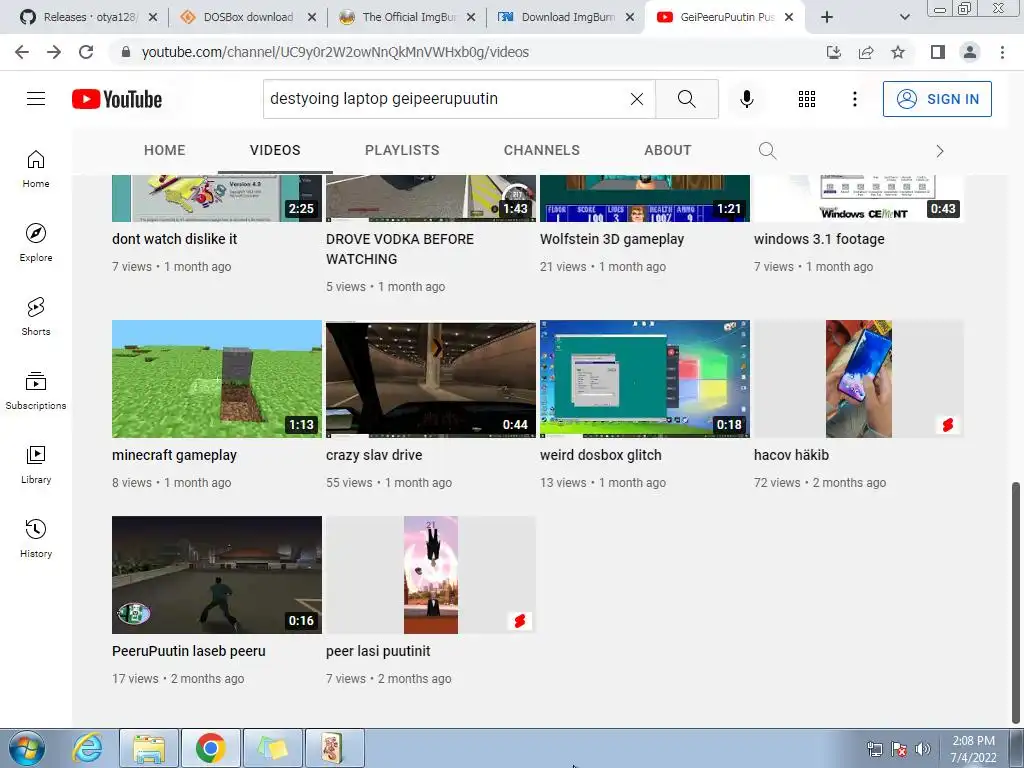Bookmark this page with the star icon

[x=898, y=52]
